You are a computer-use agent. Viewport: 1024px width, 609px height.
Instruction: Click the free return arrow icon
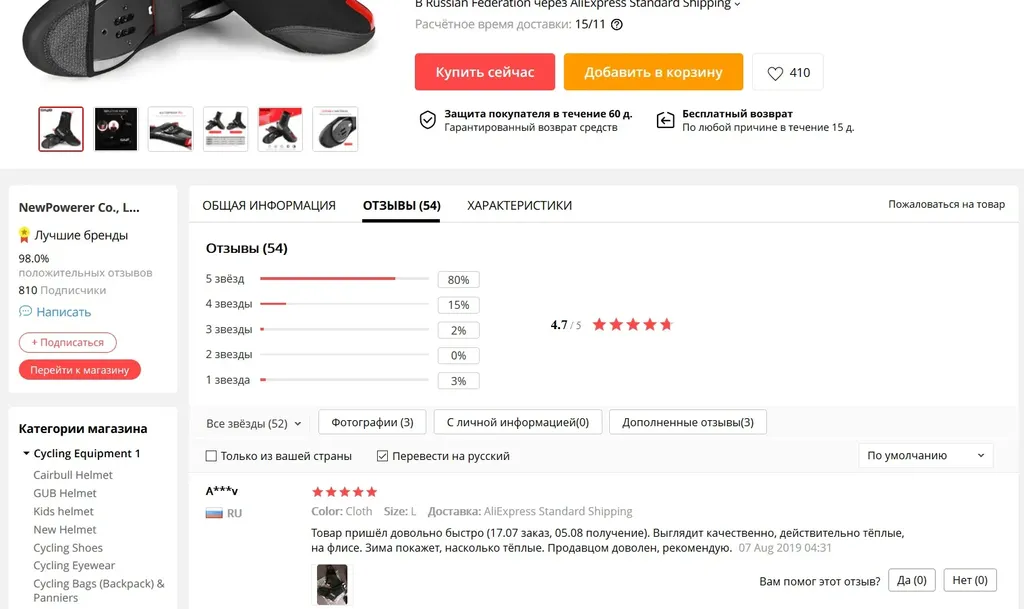665,120
